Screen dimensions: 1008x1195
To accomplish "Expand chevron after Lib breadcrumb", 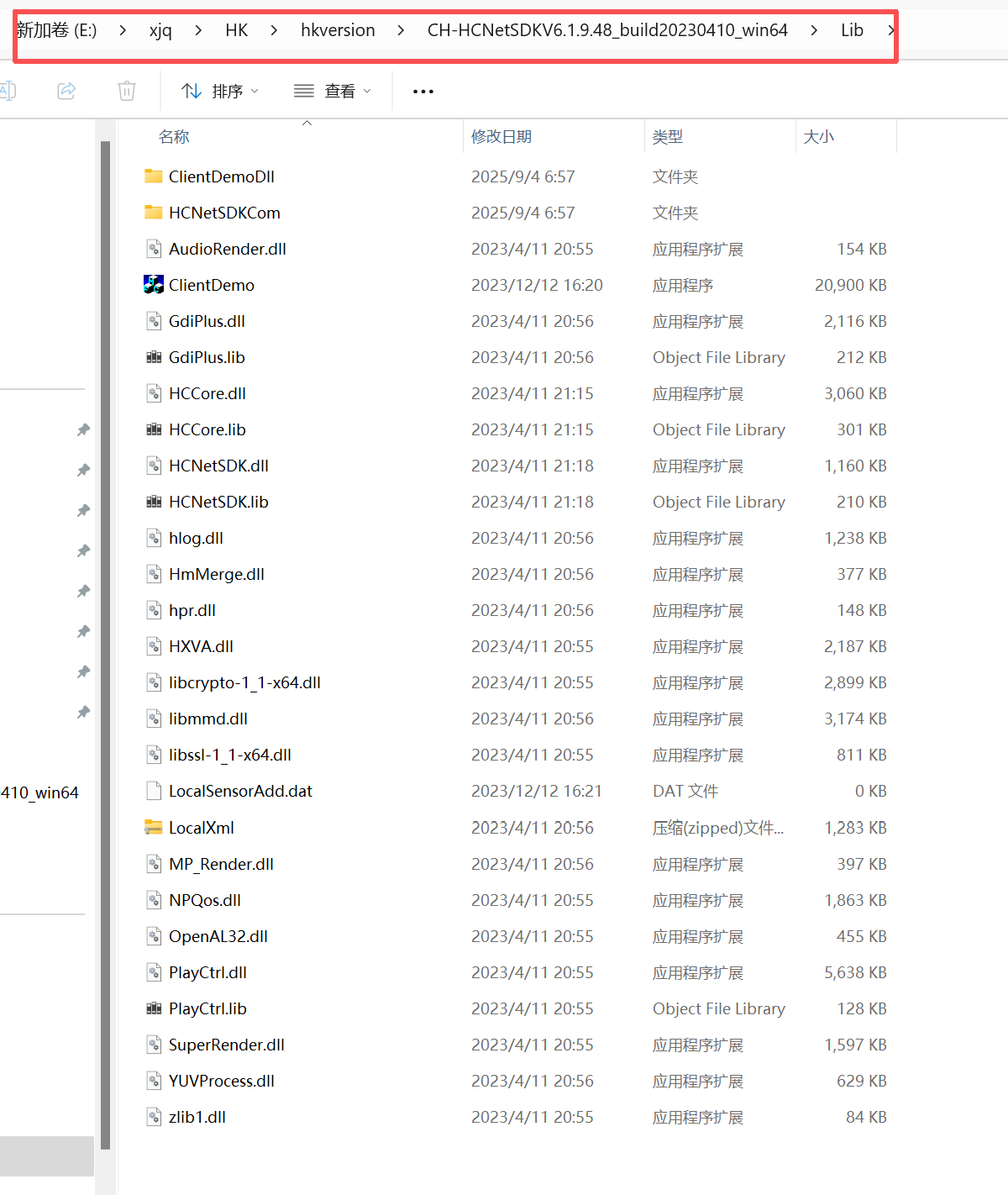I will click(x=890, y=30).
